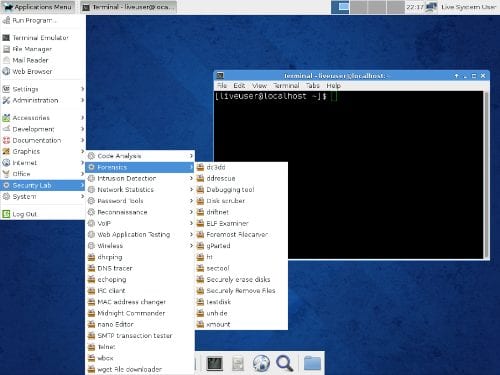Expand Password Tools submenu
Viewport: 500px width, 375px height.
click(140, 201)
